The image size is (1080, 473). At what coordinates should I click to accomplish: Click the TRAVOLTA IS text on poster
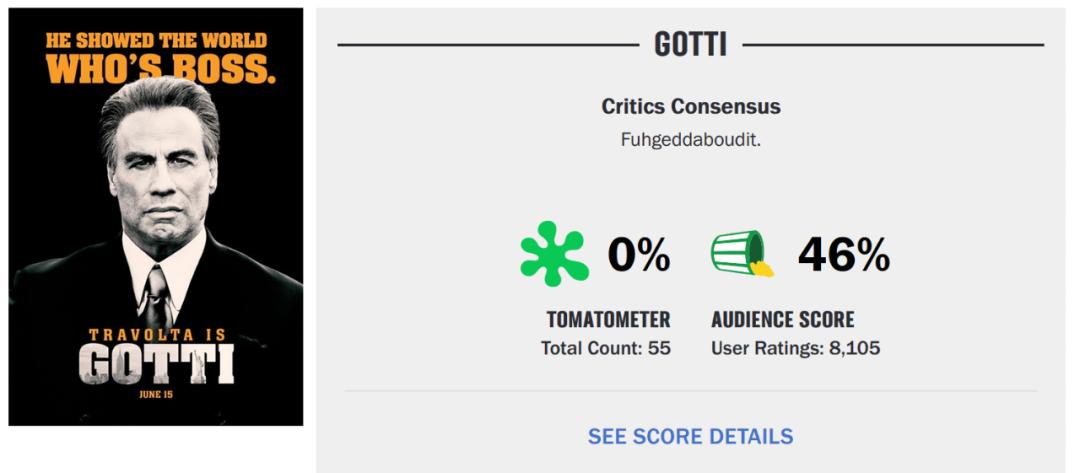click(x=157, y=335)
